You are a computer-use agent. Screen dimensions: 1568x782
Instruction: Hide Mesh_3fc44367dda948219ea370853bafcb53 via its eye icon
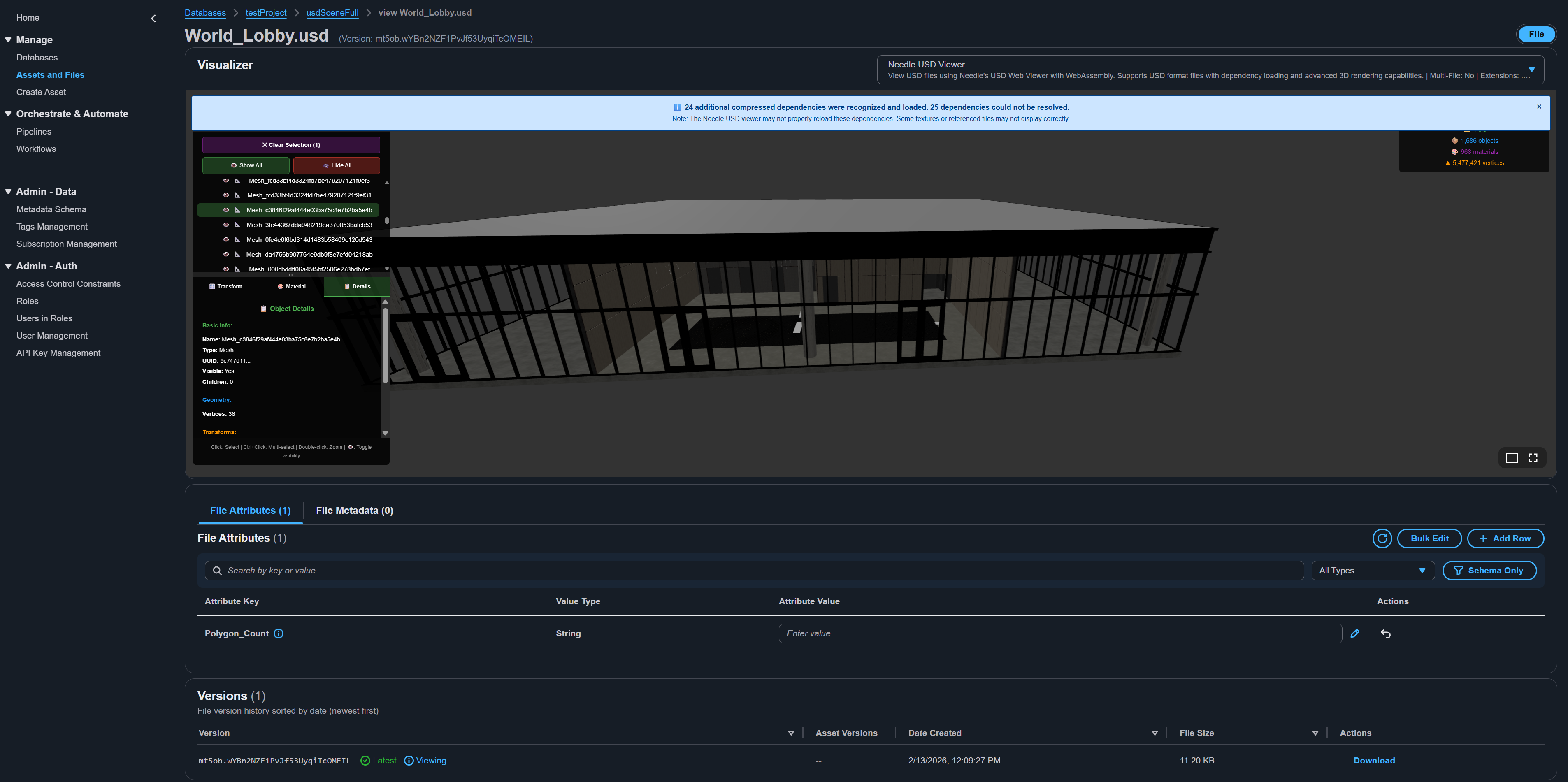[226, 225]
